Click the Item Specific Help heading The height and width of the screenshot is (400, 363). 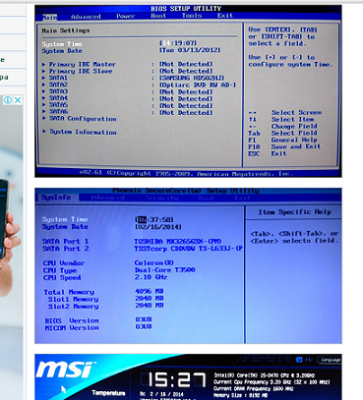pos(295,212)
